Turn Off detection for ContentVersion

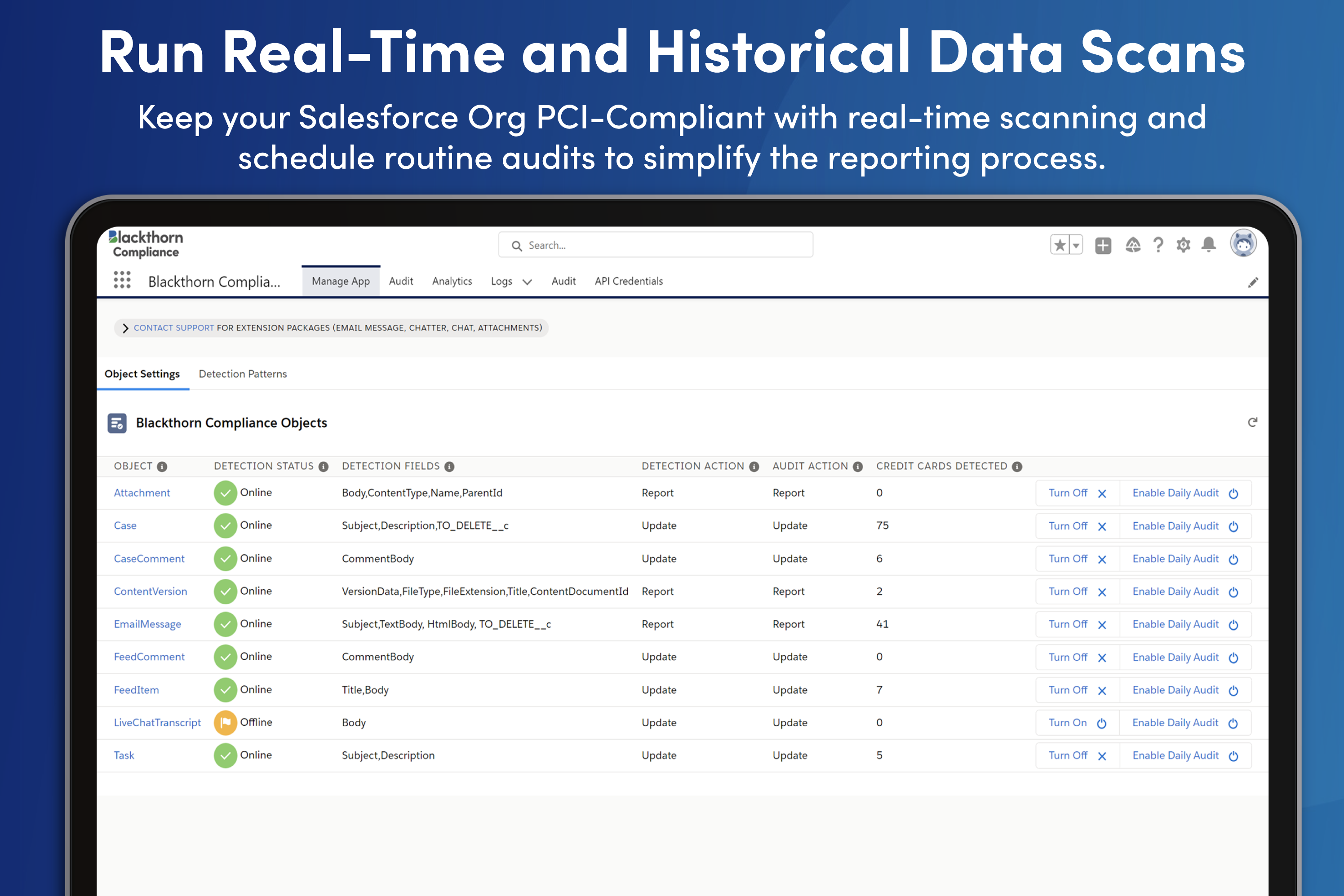coord(1077,591)
